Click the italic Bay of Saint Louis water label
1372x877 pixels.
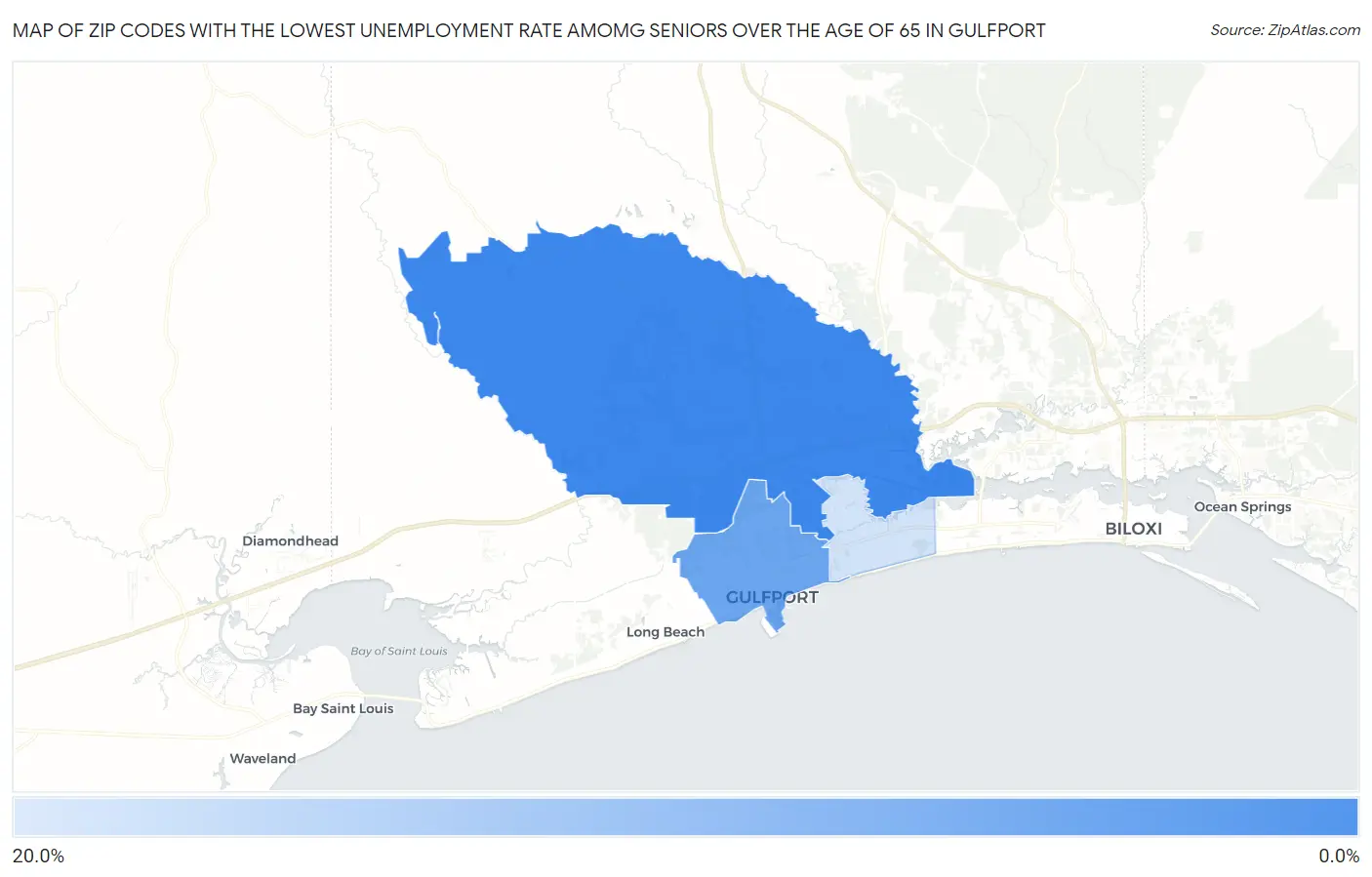point(399,652)
